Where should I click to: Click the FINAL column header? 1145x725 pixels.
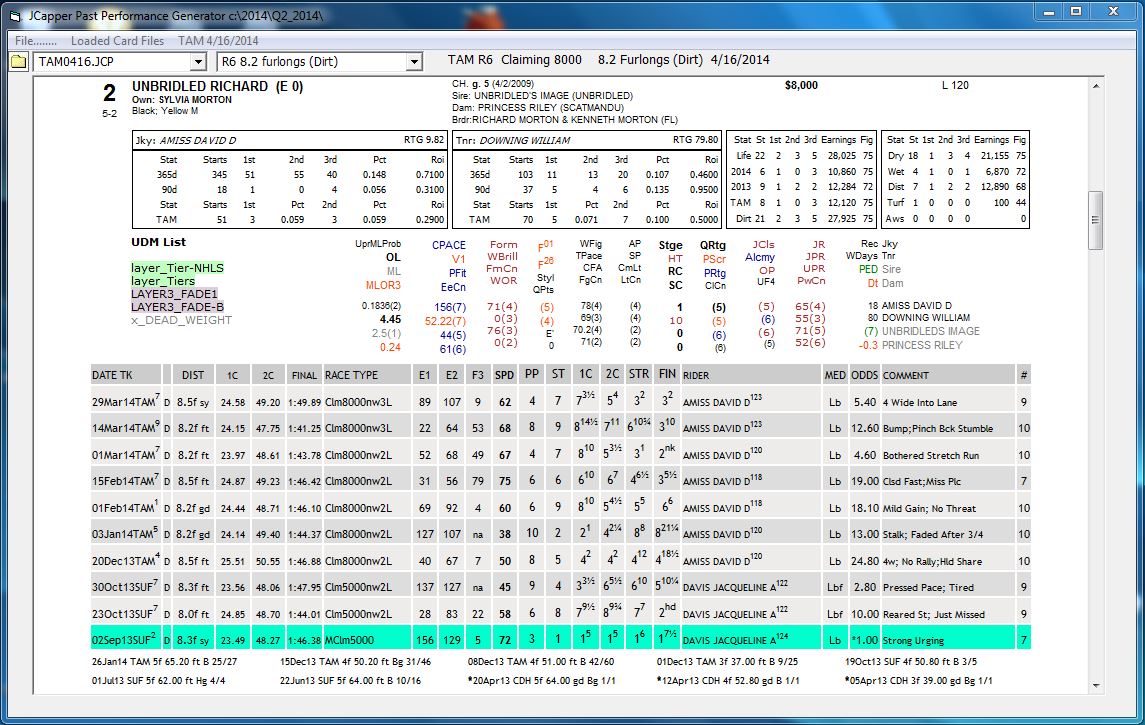pos(304,375)
